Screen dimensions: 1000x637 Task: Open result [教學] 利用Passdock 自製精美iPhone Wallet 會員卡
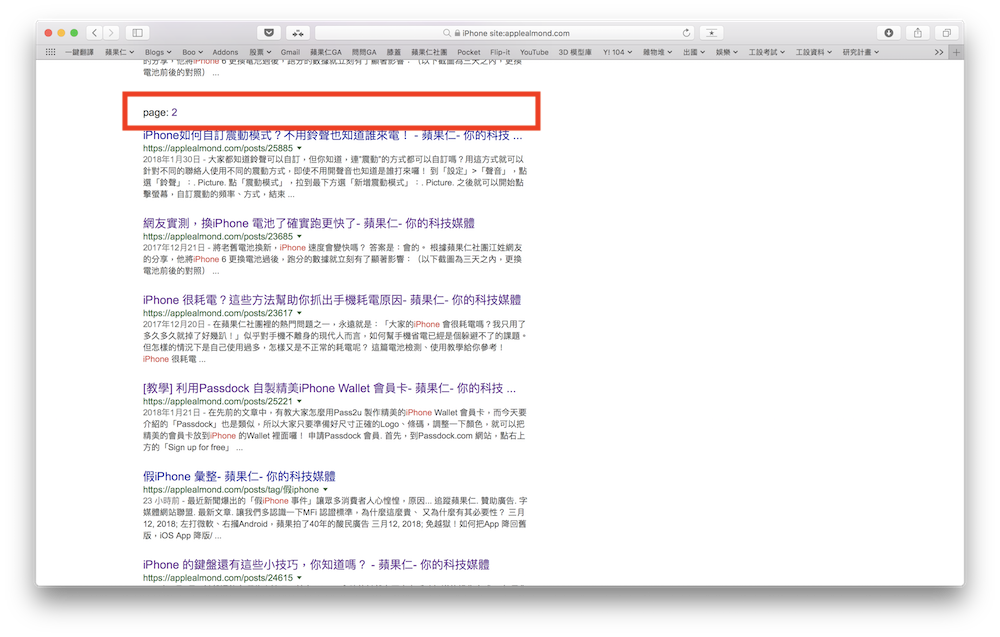pyautogui.click(x=329, y=388)
